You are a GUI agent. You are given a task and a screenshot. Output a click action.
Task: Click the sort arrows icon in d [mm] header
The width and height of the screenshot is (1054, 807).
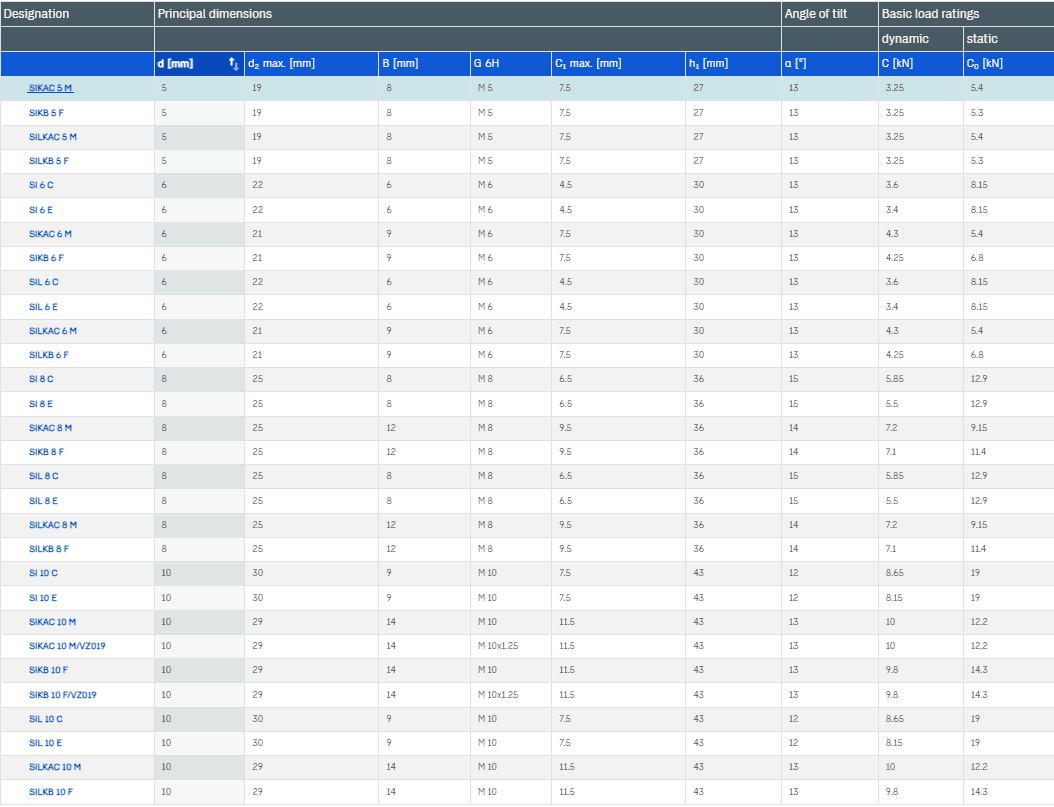(233, 64)
